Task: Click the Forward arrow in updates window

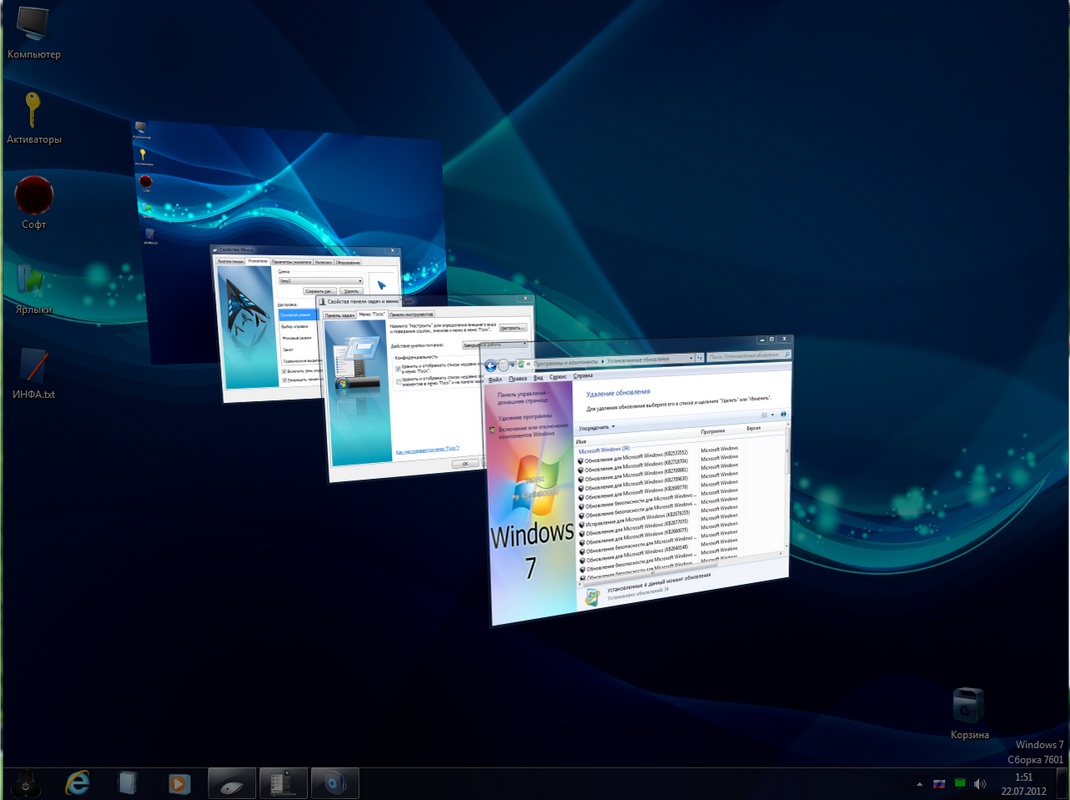Action: (504, 365)
